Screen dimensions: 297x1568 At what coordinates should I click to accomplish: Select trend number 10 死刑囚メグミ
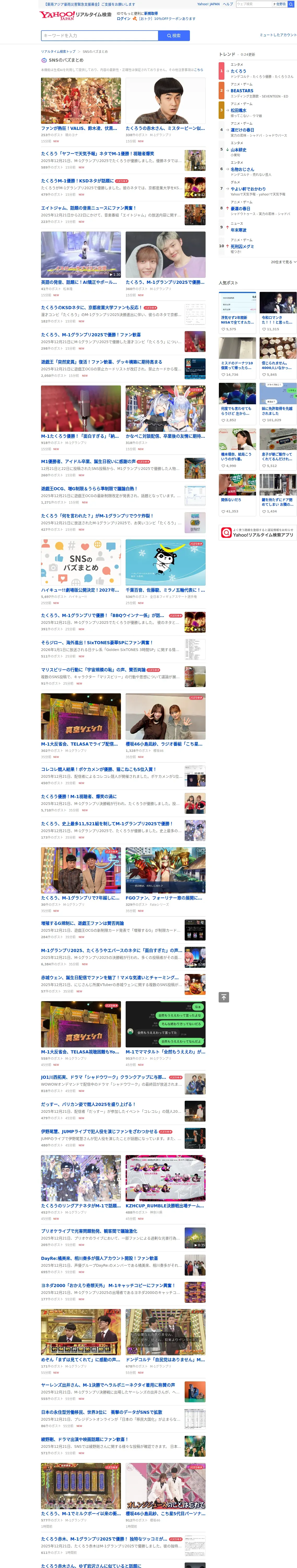pyautogui.click(x=242, y=246)
